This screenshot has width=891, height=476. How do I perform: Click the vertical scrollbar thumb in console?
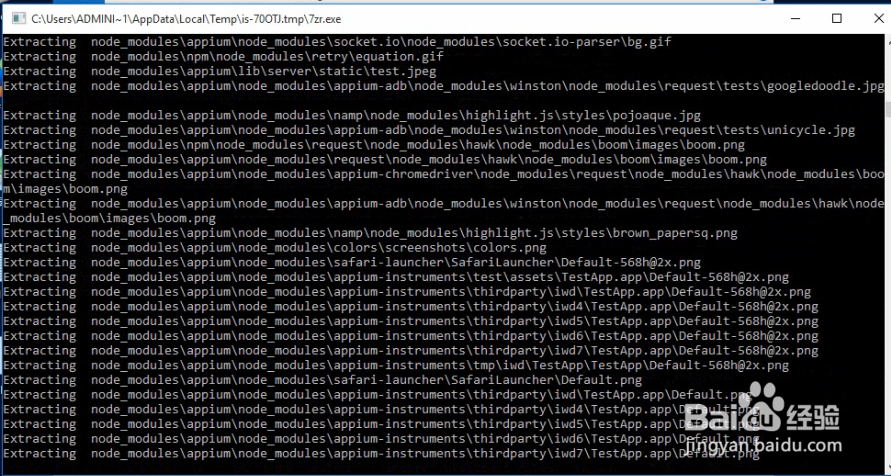point(888,108)
